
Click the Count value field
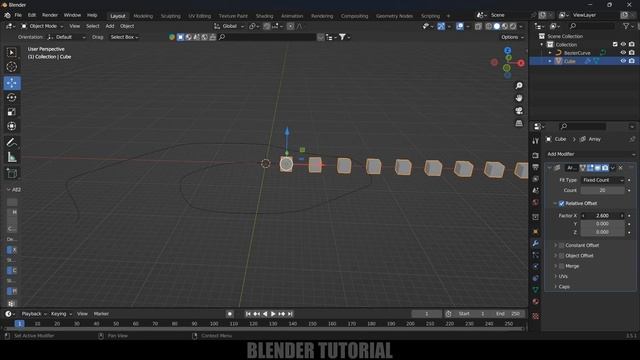pyautogui.click(x=603, y=191)
